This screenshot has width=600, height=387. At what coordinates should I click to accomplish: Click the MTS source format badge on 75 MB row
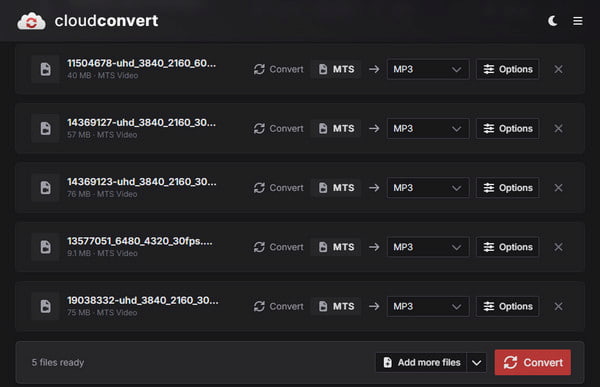point(336,307)
